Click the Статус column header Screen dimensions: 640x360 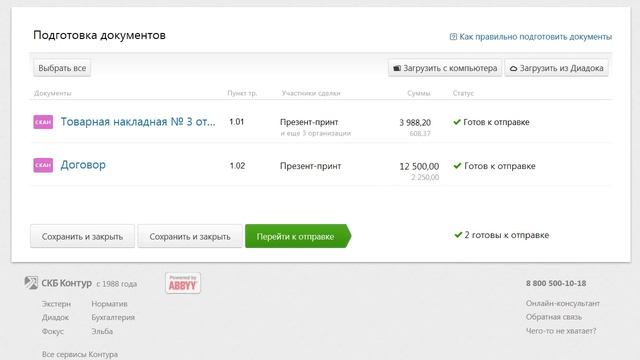pyautogui.click(x=463, y=93)
